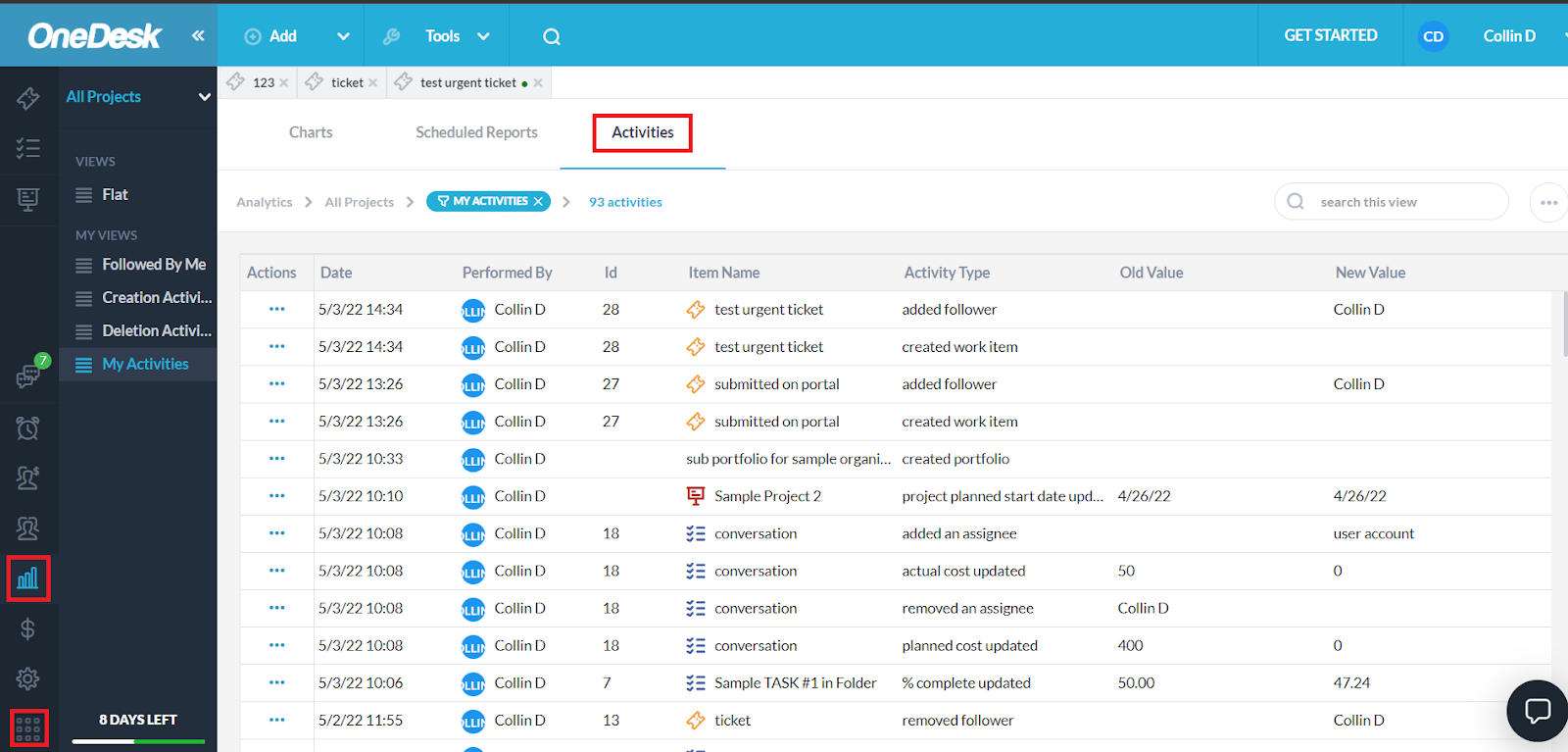1568x752 pixels.
Task: Open the Messenger icon with badge 7
Action: (x=28, y=374)
